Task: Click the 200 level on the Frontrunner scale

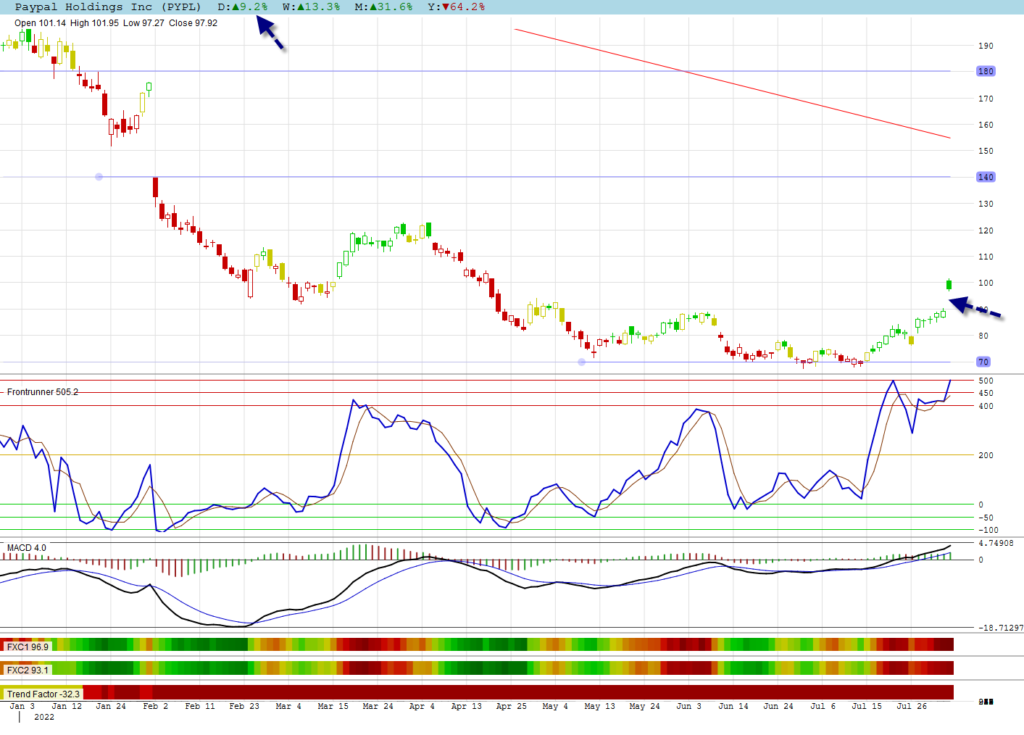Action: click(985, 455)
